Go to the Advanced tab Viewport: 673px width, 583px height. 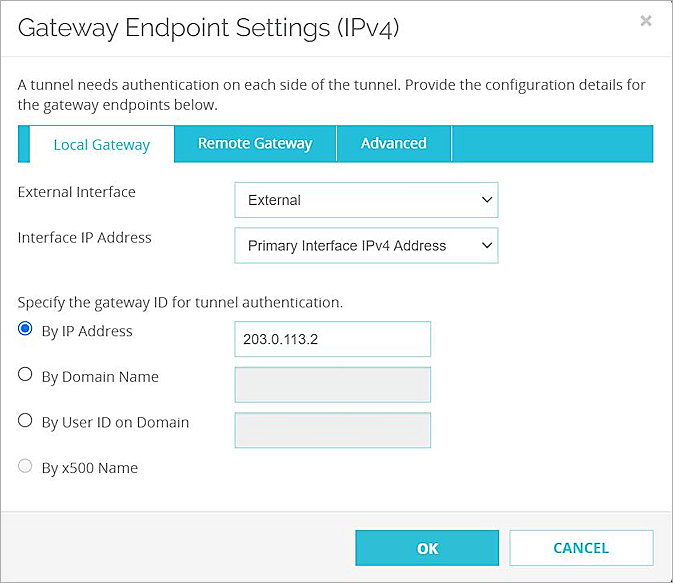[393, 144]
